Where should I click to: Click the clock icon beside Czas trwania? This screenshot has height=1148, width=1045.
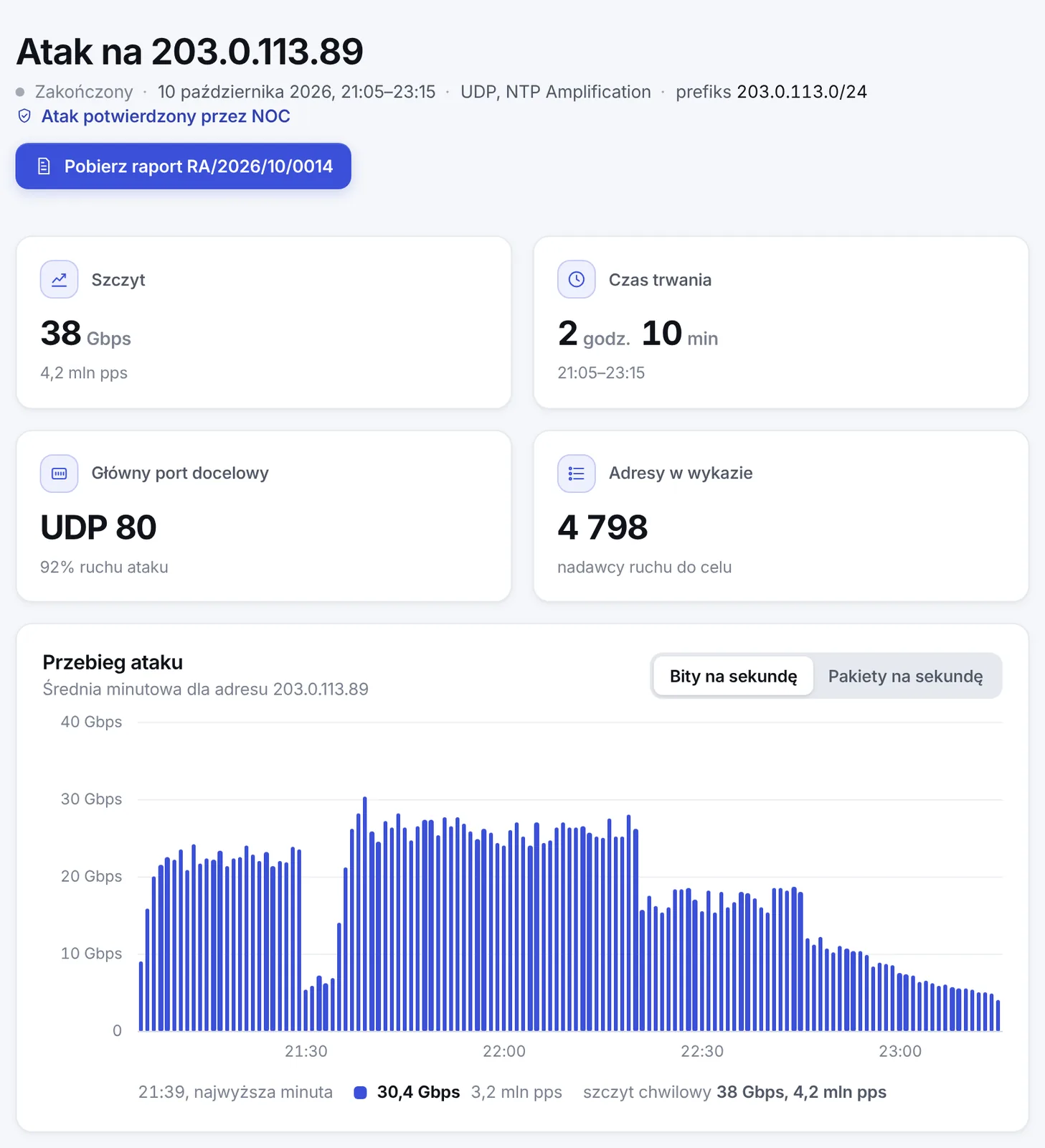(577, 280)
